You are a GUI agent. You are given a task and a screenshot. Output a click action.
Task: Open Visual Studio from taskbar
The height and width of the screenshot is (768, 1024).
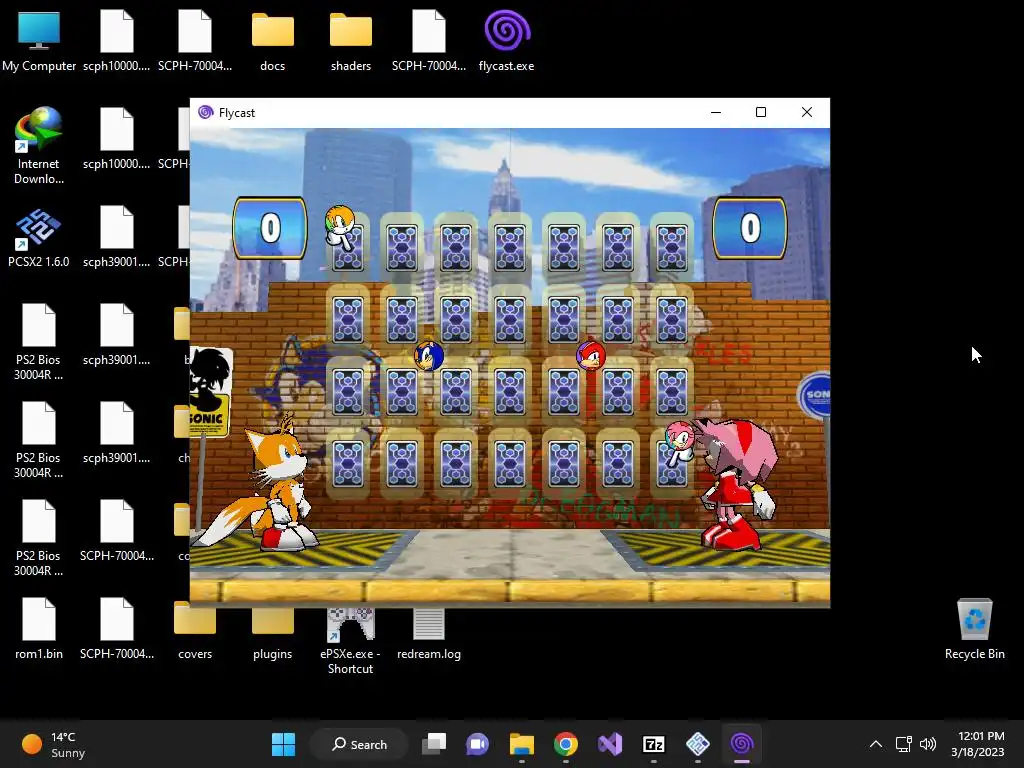(x=610, y=744)
